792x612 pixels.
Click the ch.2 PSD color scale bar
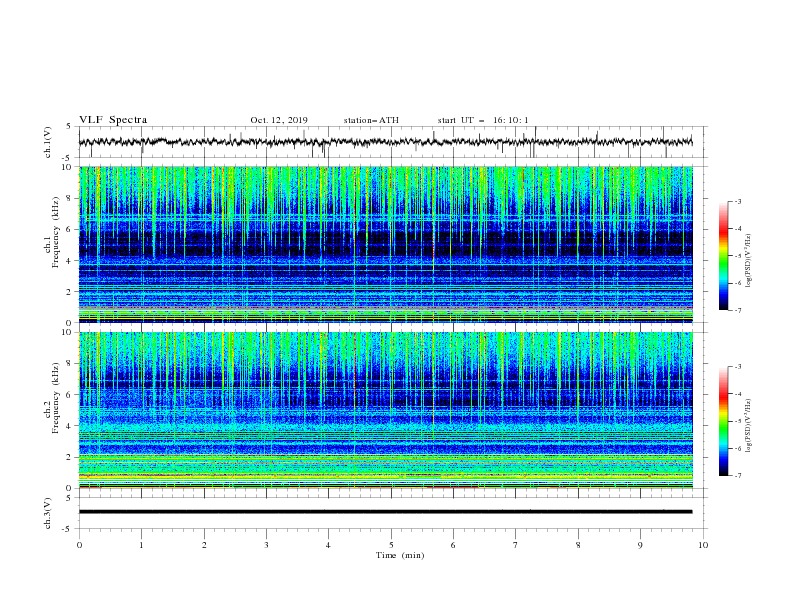[723, 421]
